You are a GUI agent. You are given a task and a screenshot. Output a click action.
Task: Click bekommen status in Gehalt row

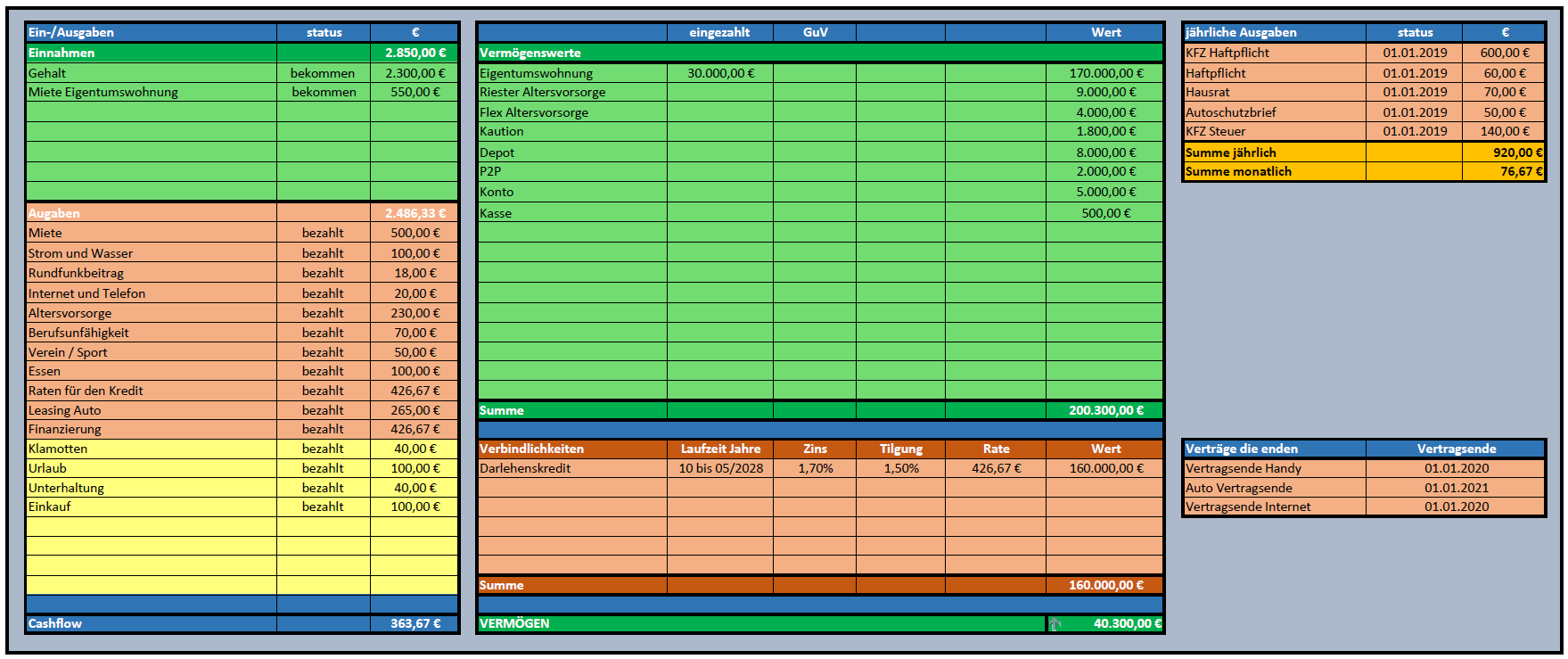point(323,73)
